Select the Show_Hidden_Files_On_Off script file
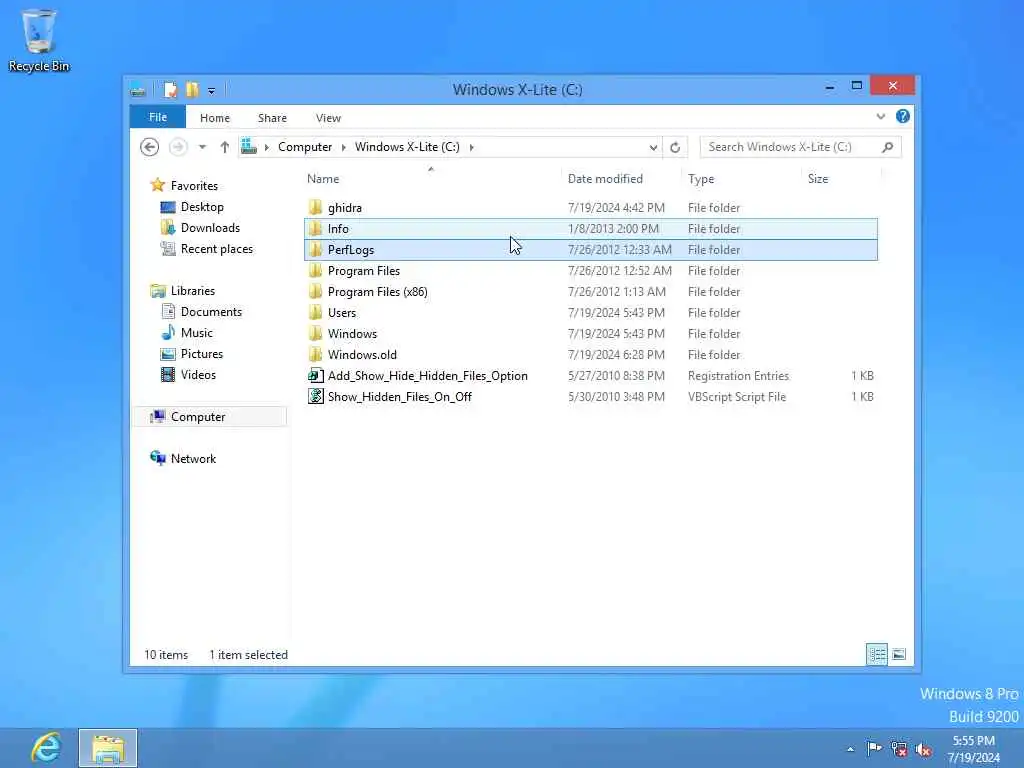This screenshot has width=1024, height=768. [591, 396]
